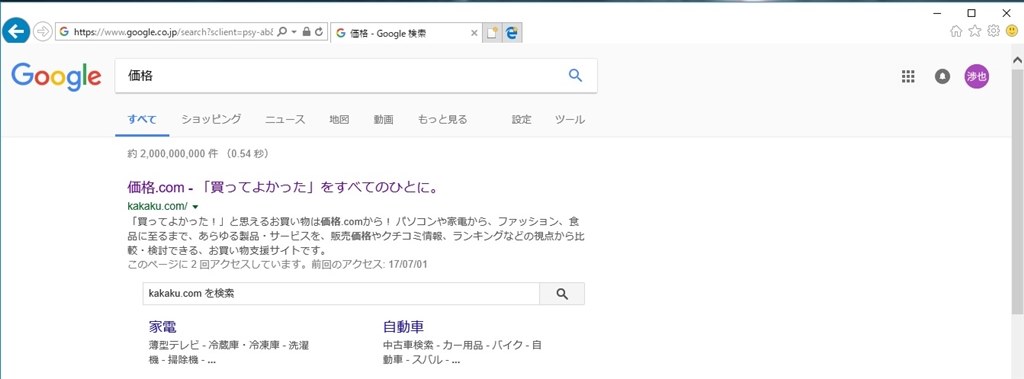The height and width of the screenshot is (379, 1024).
Task: Open the 家電 sitelink
Action: [x=162, y=327]
